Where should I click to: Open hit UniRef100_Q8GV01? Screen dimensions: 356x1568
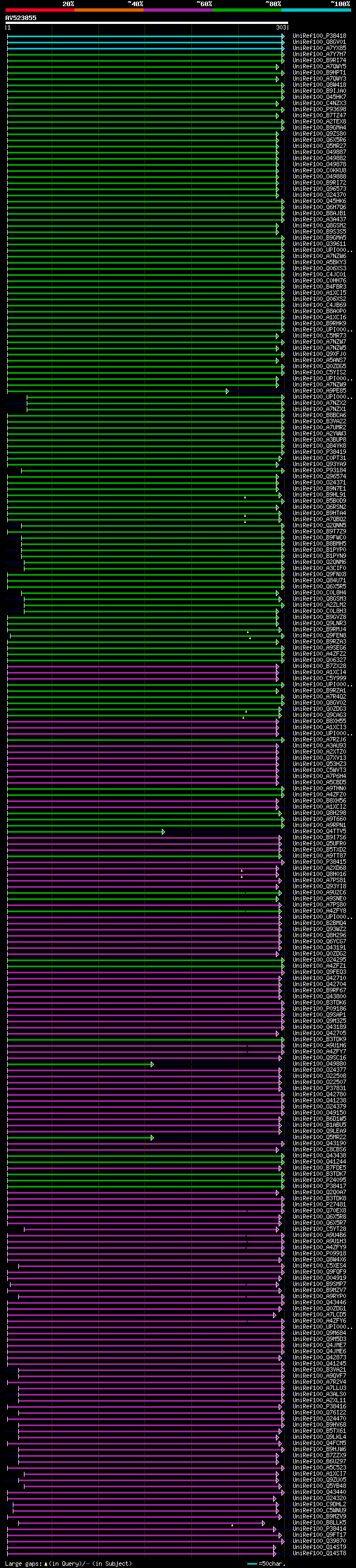[x=319, y=42]
